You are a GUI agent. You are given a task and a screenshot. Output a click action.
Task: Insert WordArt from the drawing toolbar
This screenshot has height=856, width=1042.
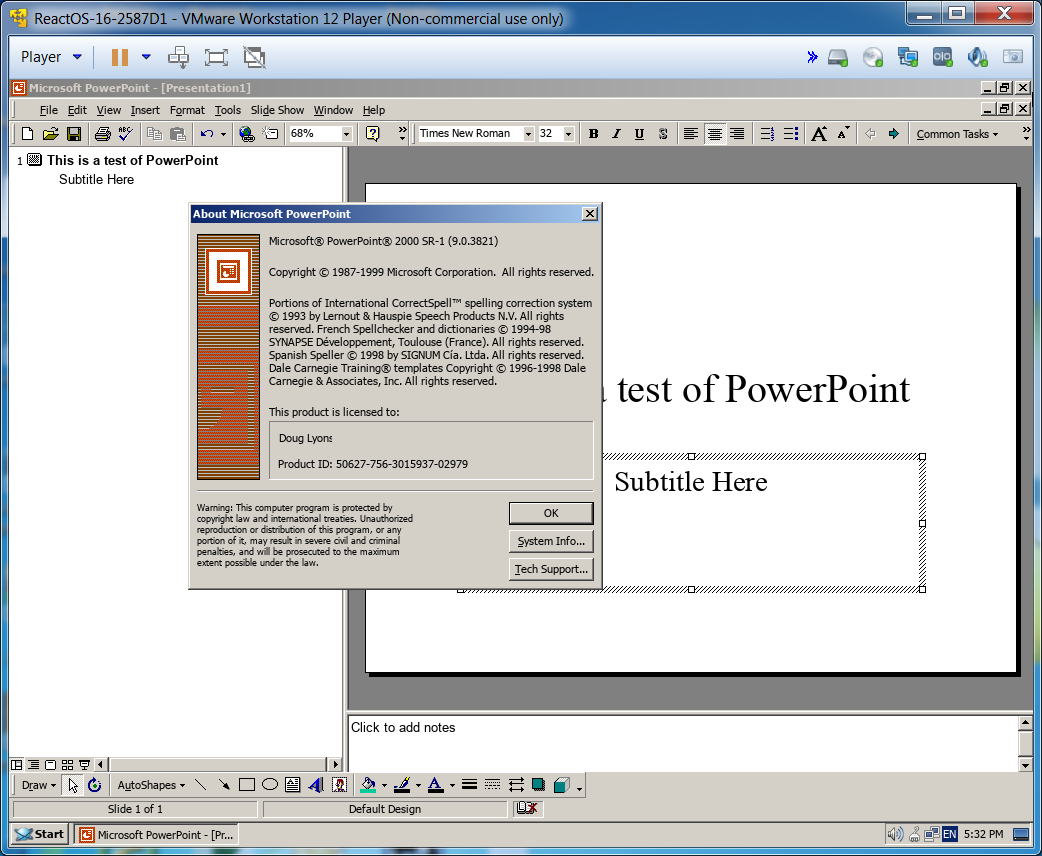click(316, 785)
